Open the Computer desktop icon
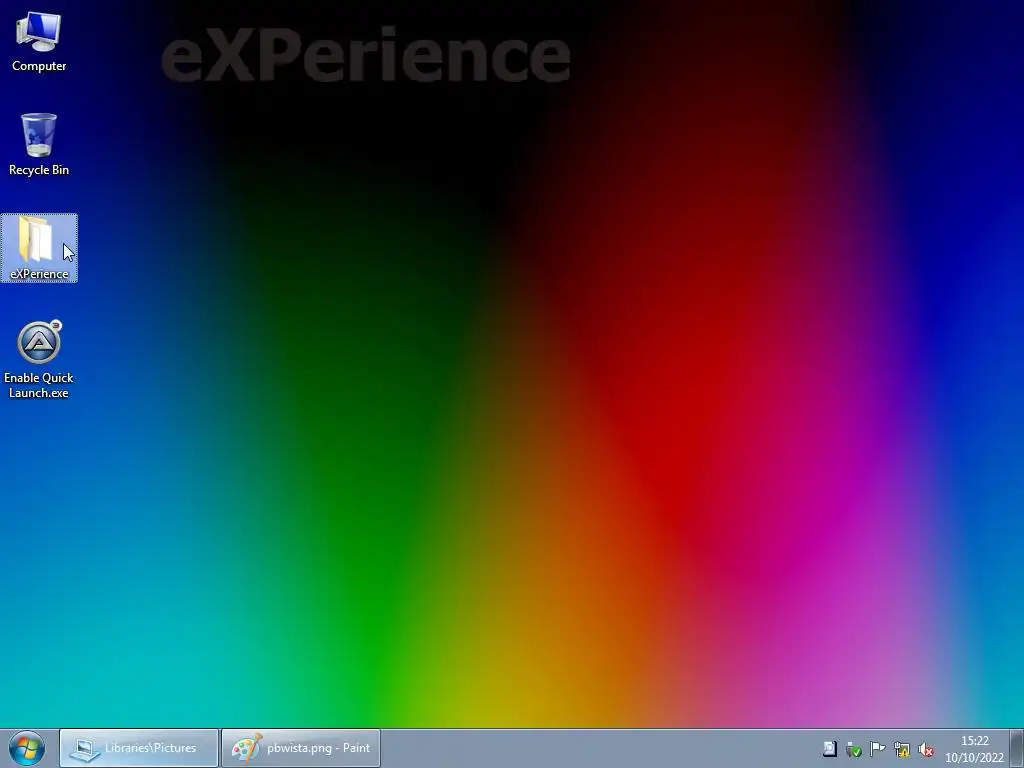The height and width of the screenshot is (768, 1024). [39, 40]
